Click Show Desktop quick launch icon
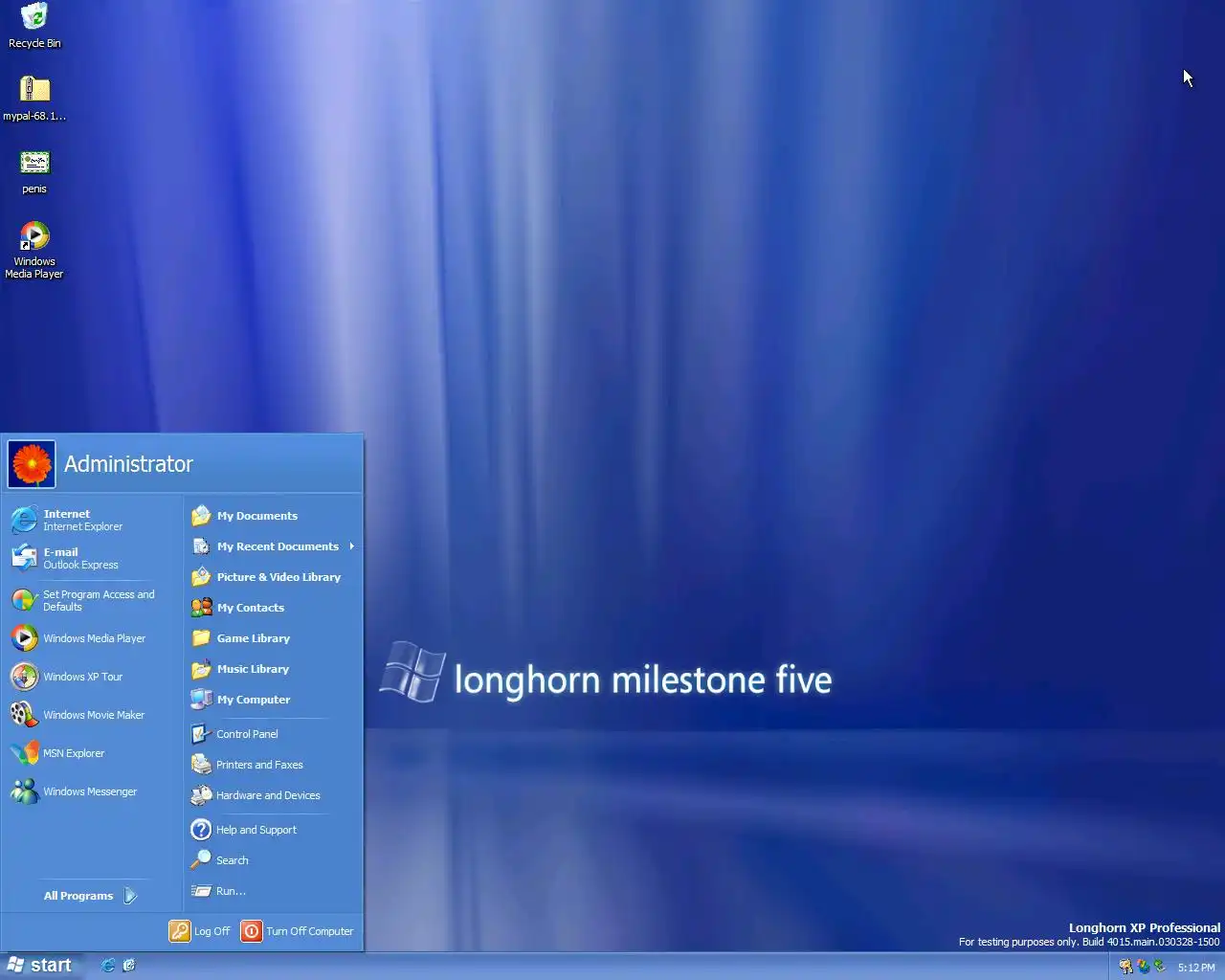 [x=129, y=966]
